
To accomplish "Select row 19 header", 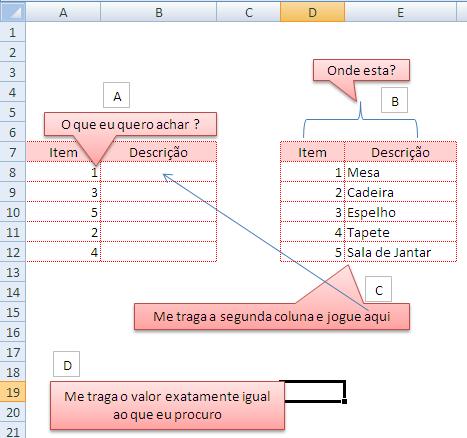I will (13, 392).
